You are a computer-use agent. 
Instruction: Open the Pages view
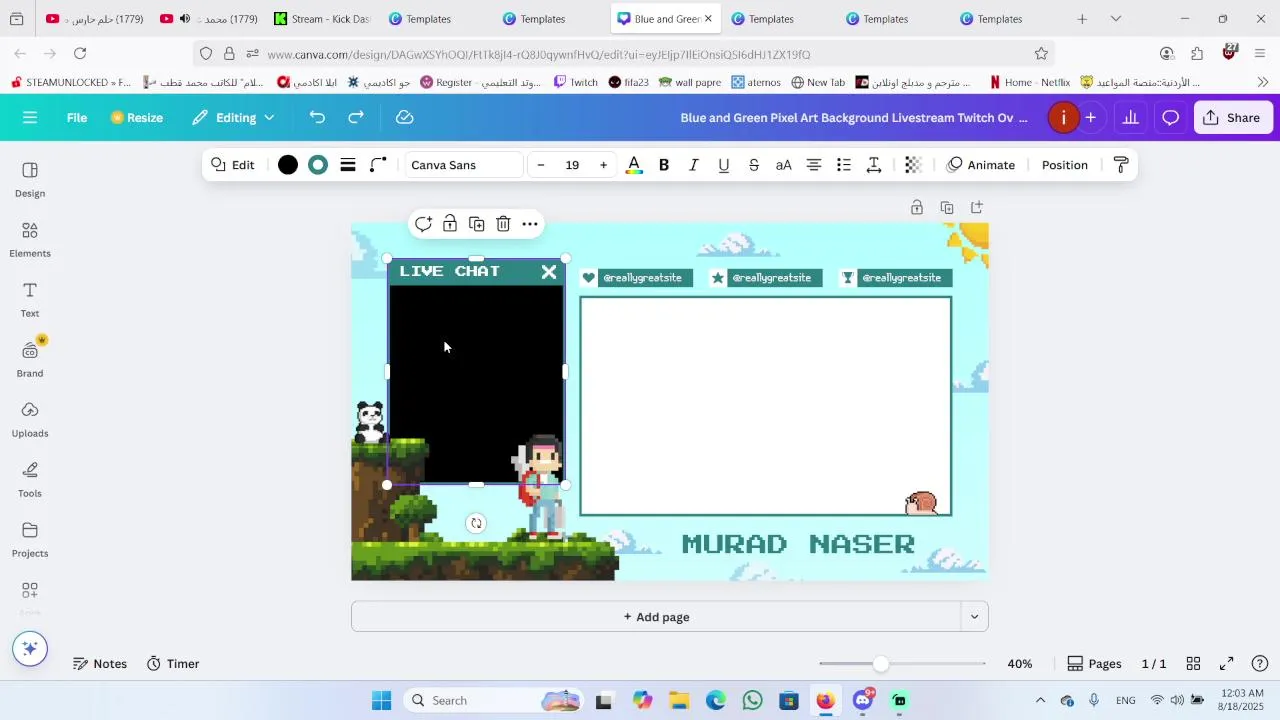(1094, 664)
